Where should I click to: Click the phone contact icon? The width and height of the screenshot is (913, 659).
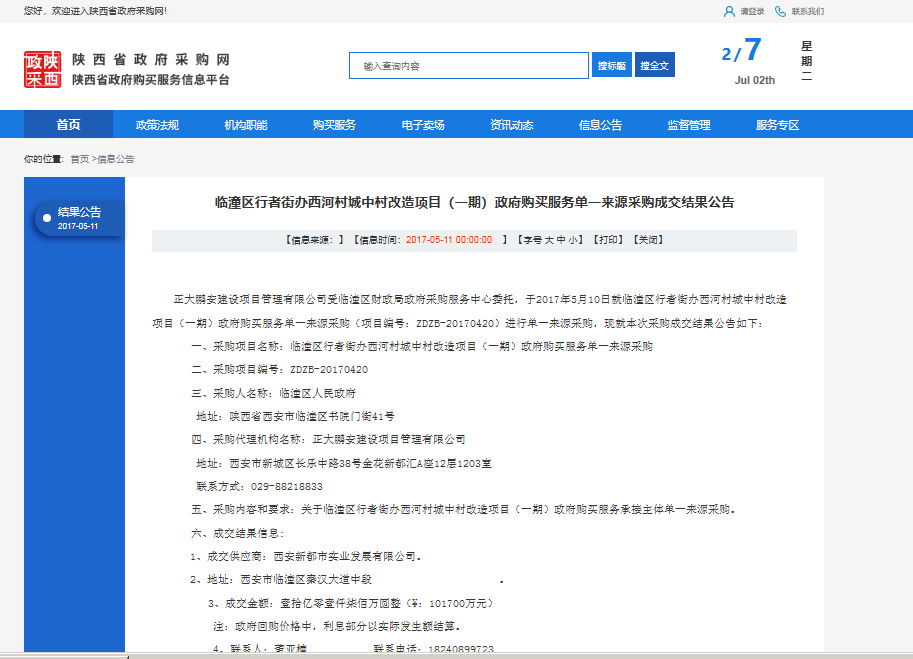(780, 11)
